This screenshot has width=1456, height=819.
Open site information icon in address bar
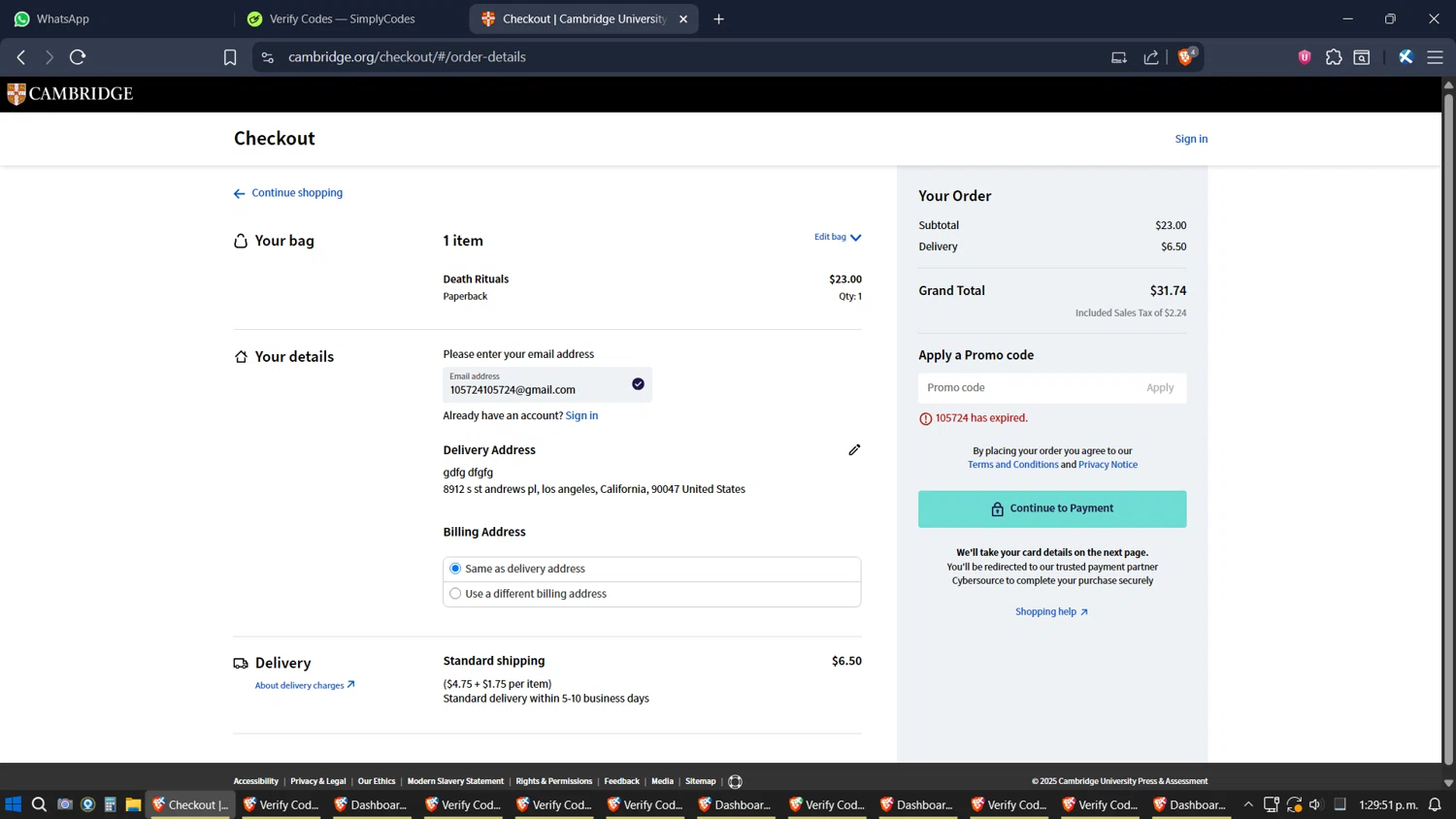click(268, 57)
